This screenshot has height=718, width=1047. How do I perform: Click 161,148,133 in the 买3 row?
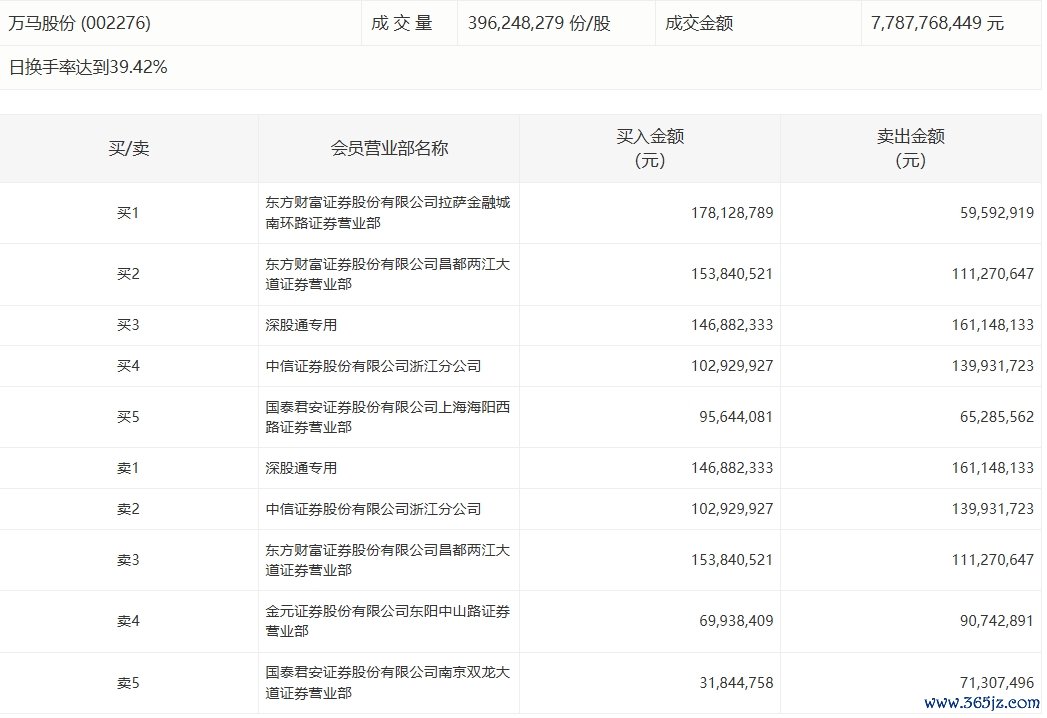tap(993, 325)
